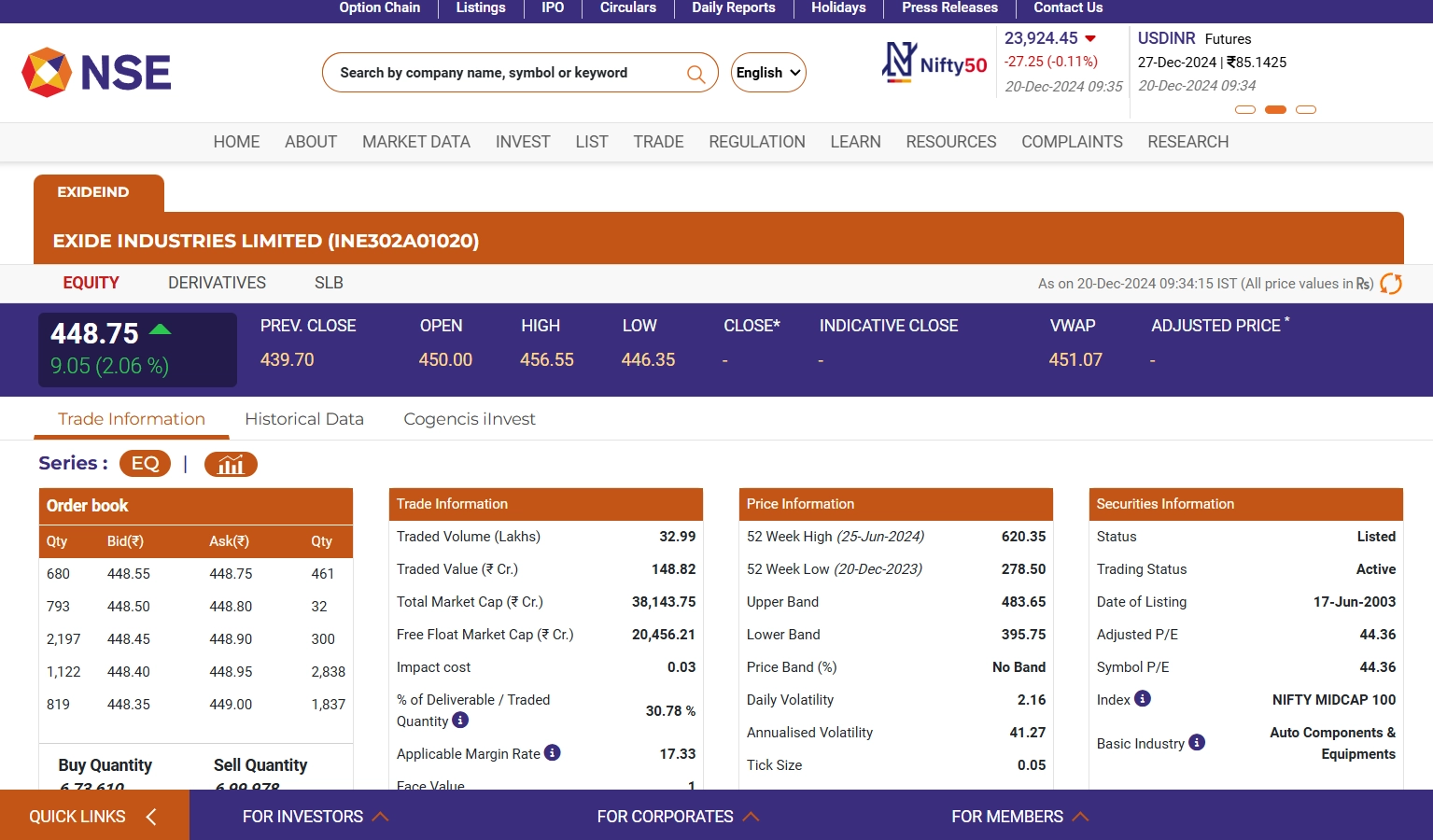Click the search magnifier icon
This screenshot has height=840, width=1433.
tap(695, 74)
